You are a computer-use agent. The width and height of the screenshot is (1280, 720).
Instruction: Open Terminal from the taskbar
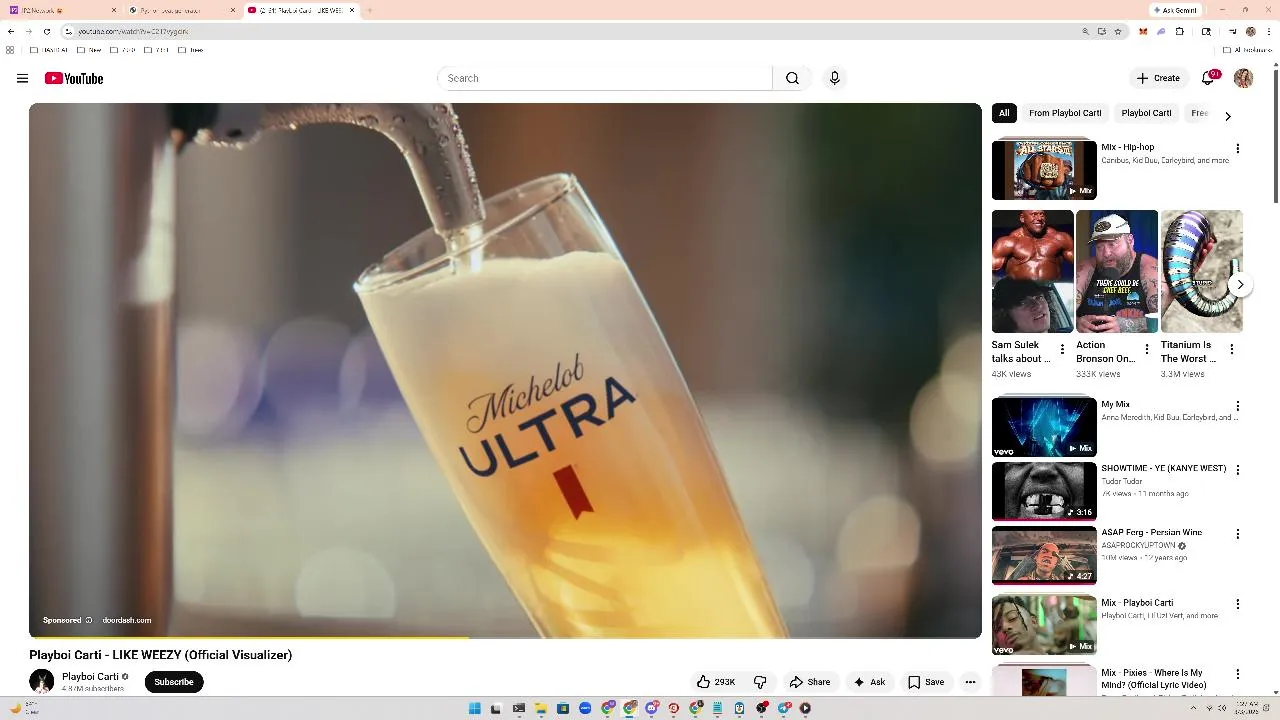pyautogui.click(x=519, y=708)
